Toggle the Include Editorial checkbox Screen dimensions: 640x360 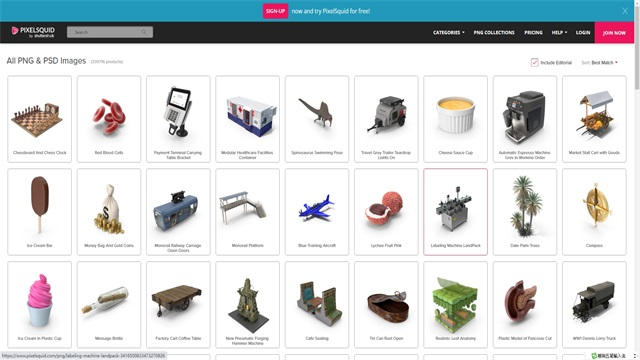(x=534, y=62)
